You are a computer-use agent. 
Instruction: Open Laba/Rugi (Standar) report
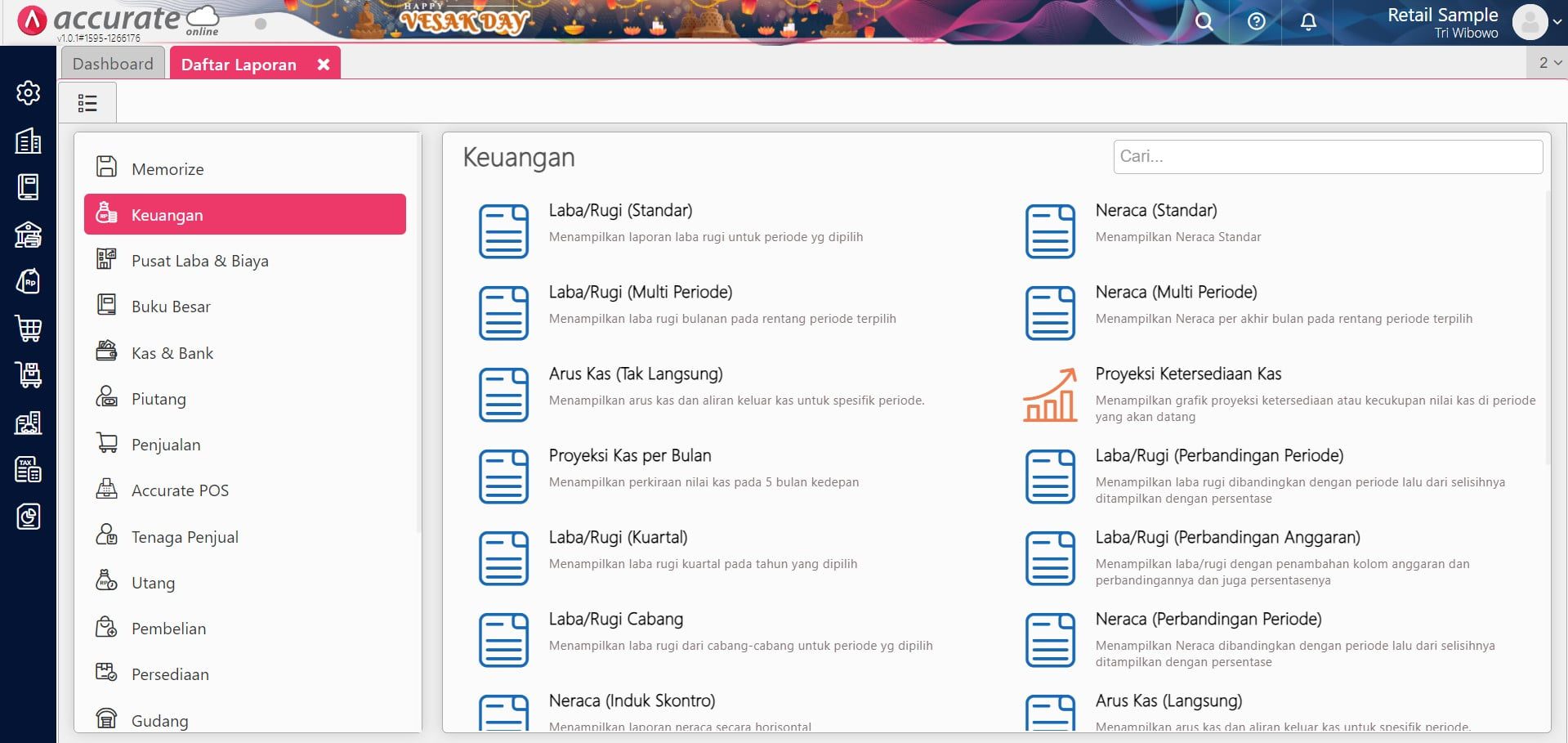(620, 211)
